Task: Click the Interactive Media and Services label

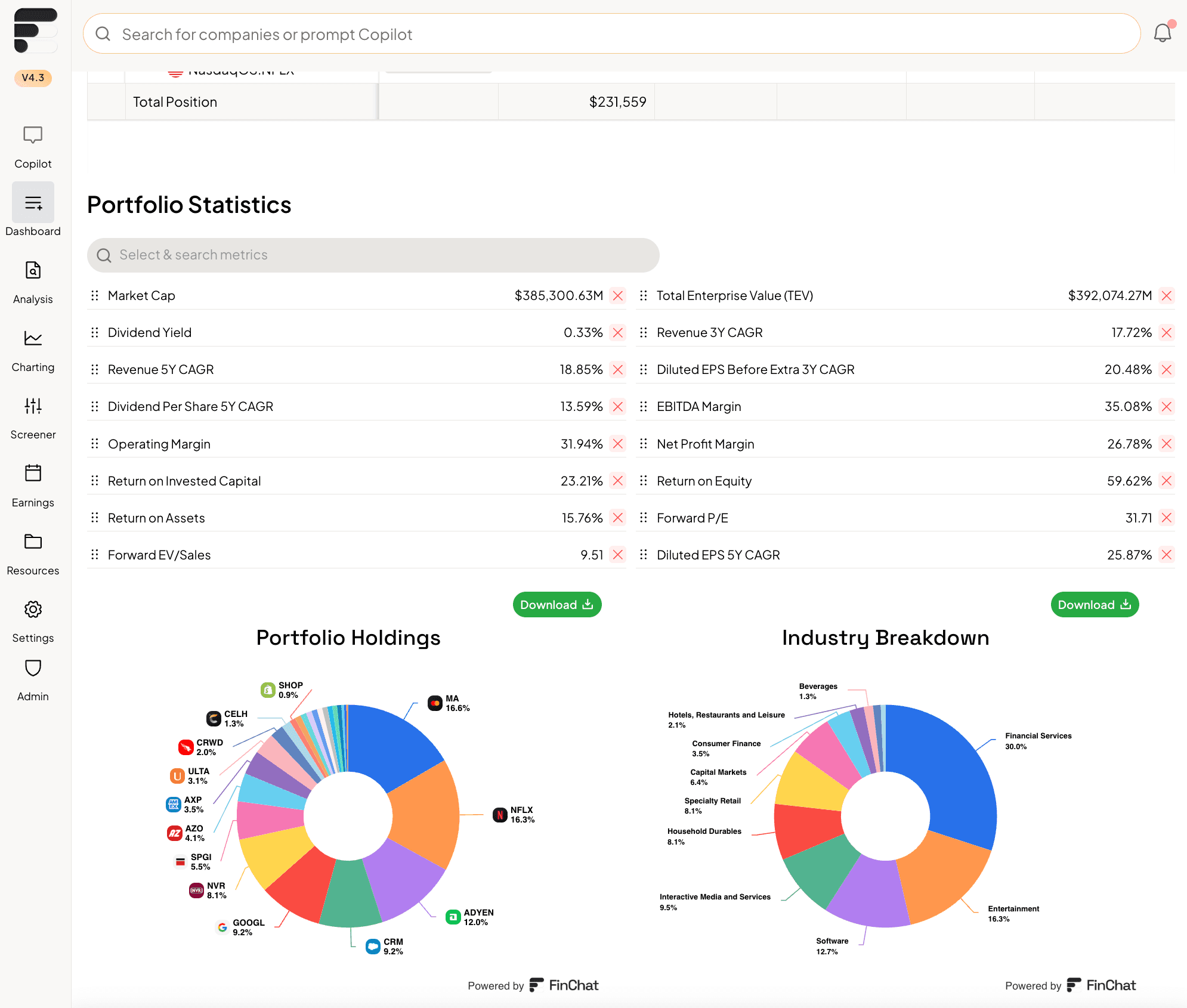Action: coord(715,902)
